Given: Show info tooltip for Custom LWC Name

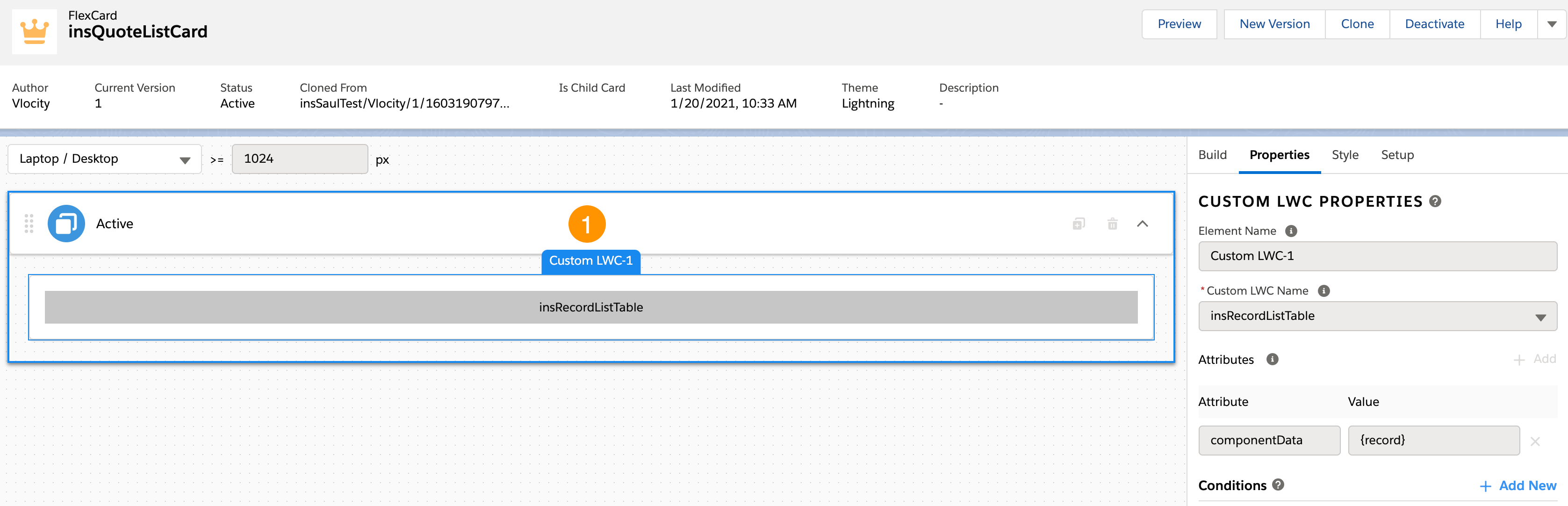Looking at the screenshot, I should click(x=1323, y=291).
